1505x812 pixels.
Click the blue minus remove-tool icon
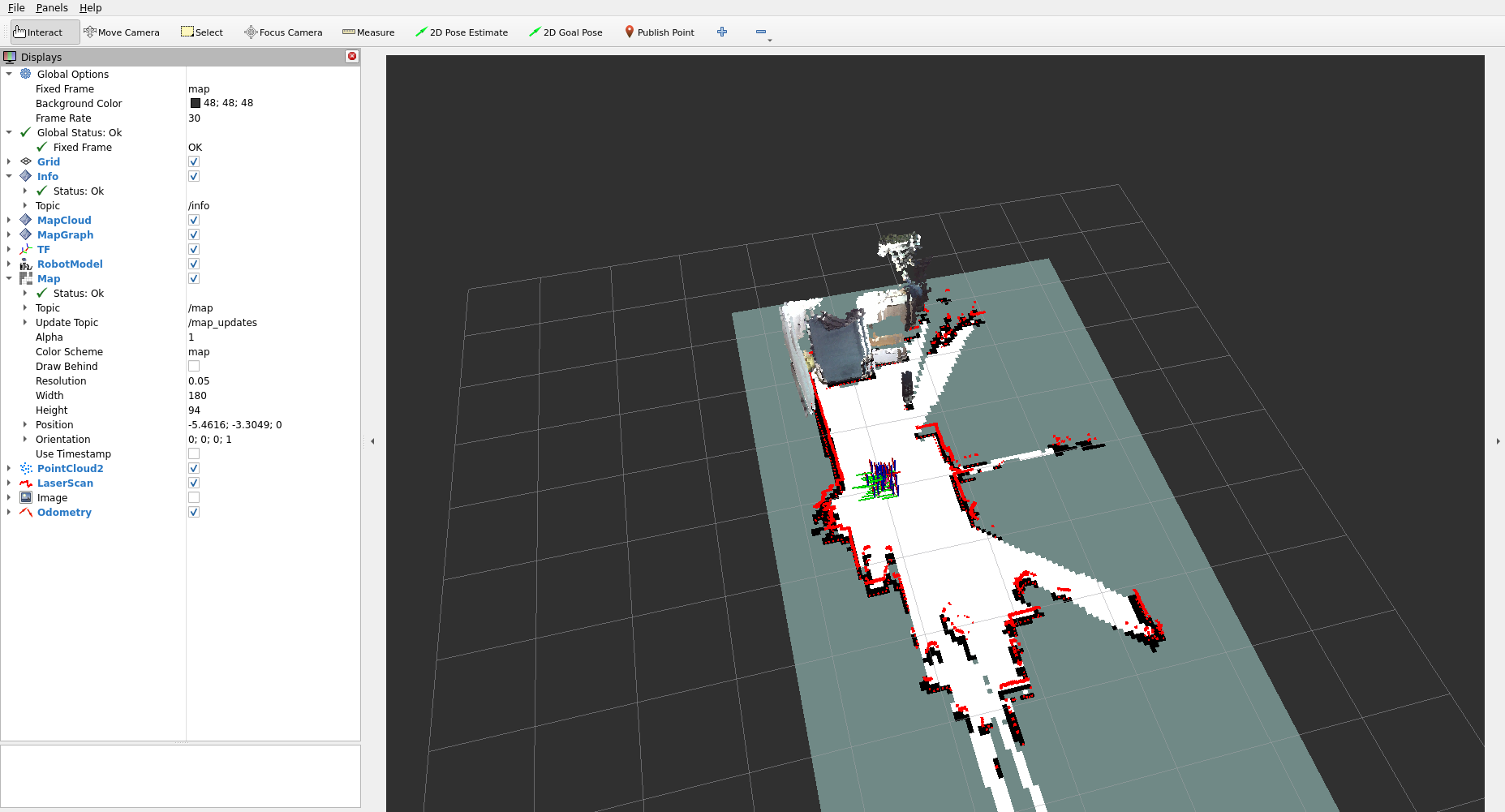[761, 32]
